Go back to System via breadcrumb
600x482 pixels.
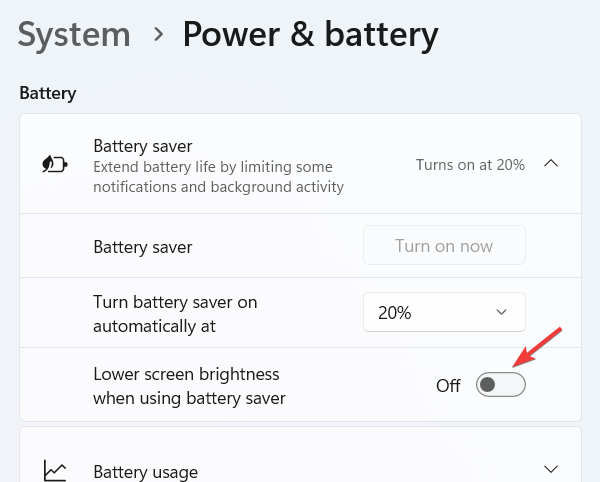pos(74,35)
